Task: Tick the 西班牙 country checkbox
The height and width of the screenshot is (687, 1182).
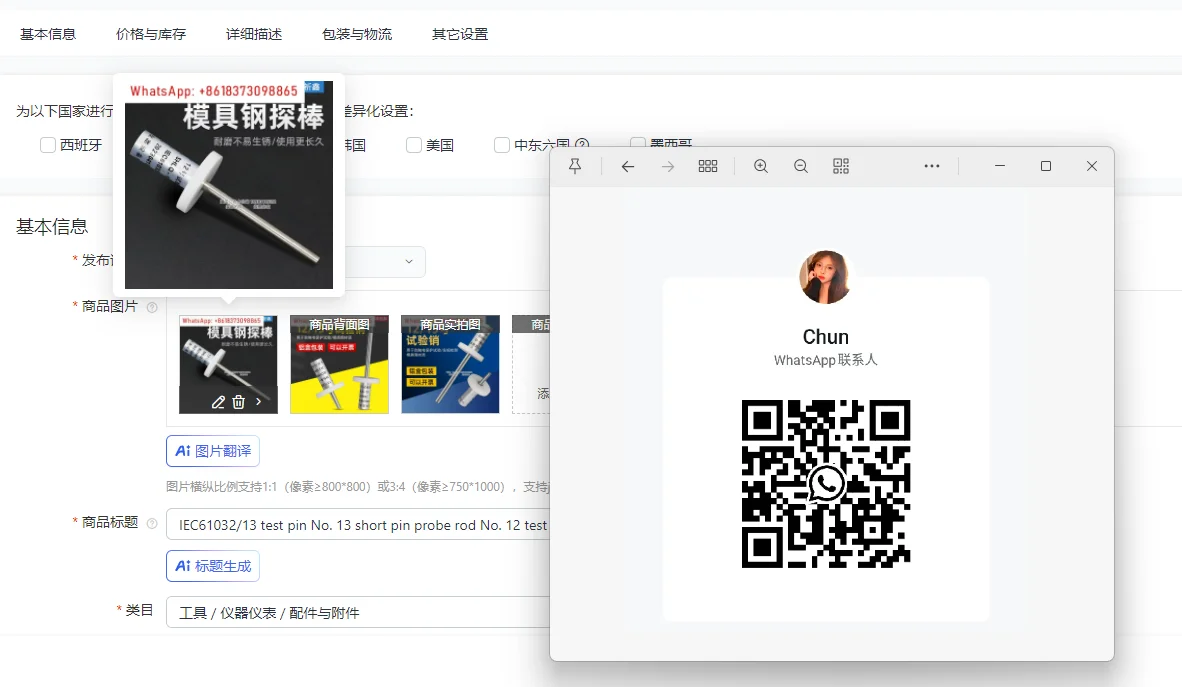Action: click(48, 145)
